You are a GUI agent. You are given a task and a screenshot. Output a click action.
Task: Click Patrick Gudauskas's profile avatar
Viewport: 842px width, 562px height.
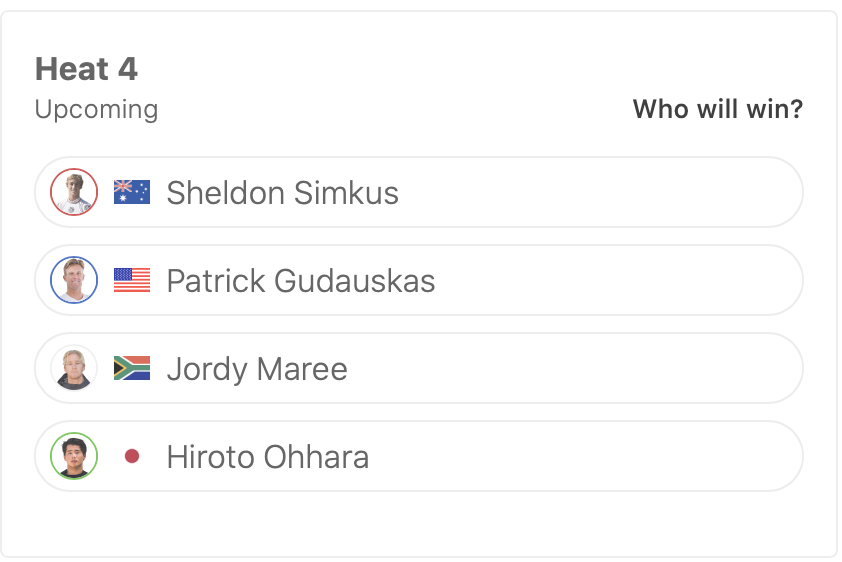tap(74, 280)
